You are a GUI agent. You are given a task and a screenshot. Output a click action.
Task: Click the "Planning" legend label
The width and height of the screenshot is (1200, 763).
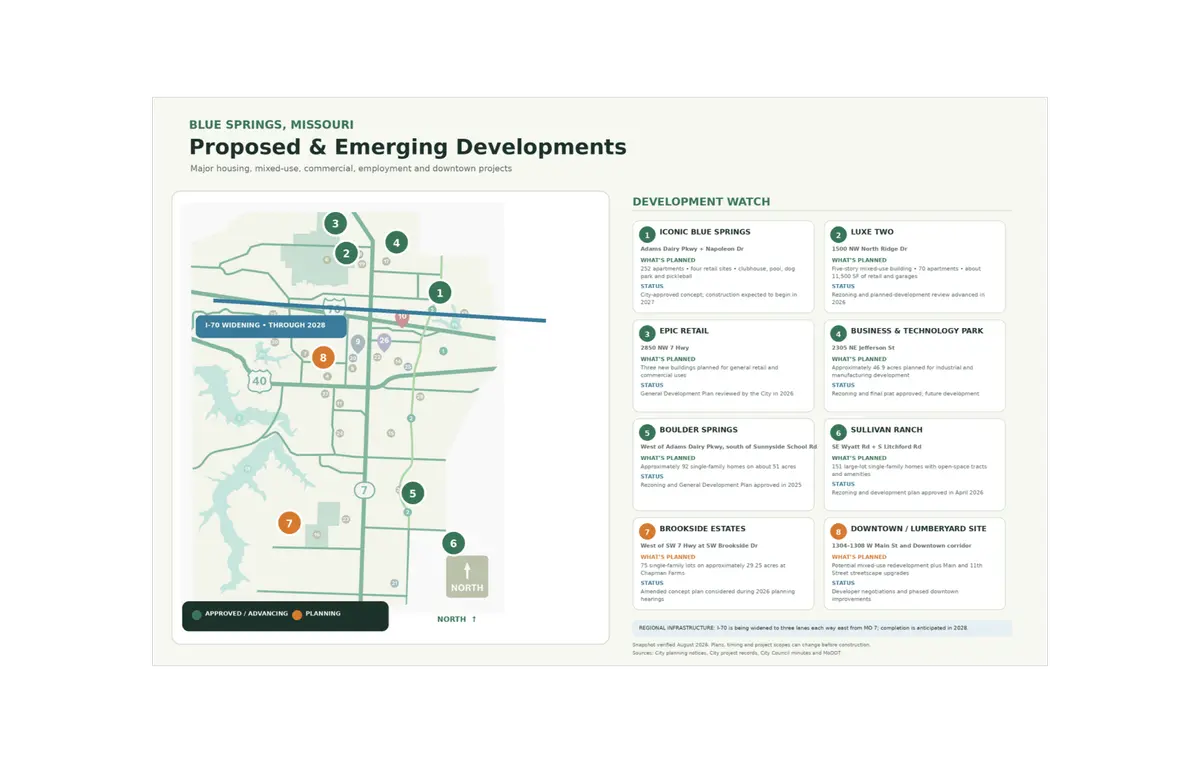click(323, 614)
